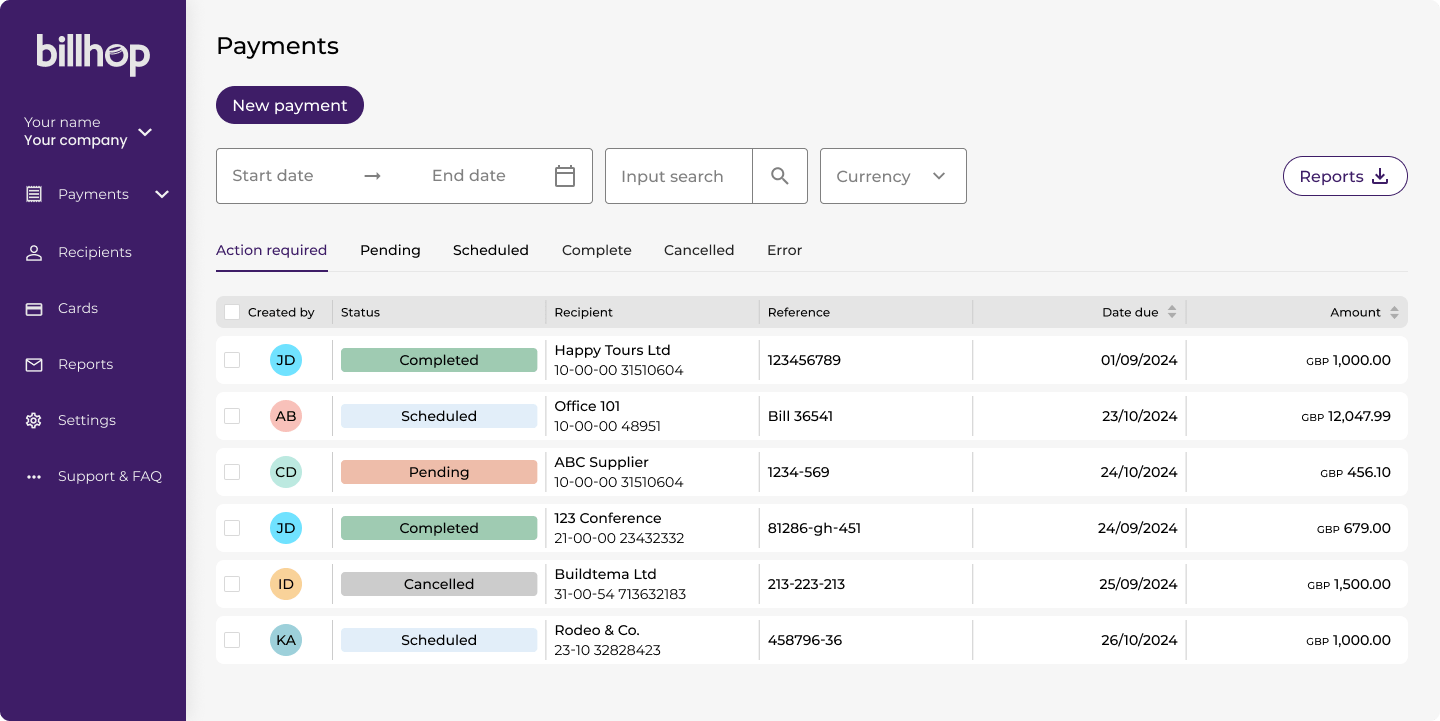Switch to the Pending tab
Screen dimensions: 1440x721
tap(390, 250)
